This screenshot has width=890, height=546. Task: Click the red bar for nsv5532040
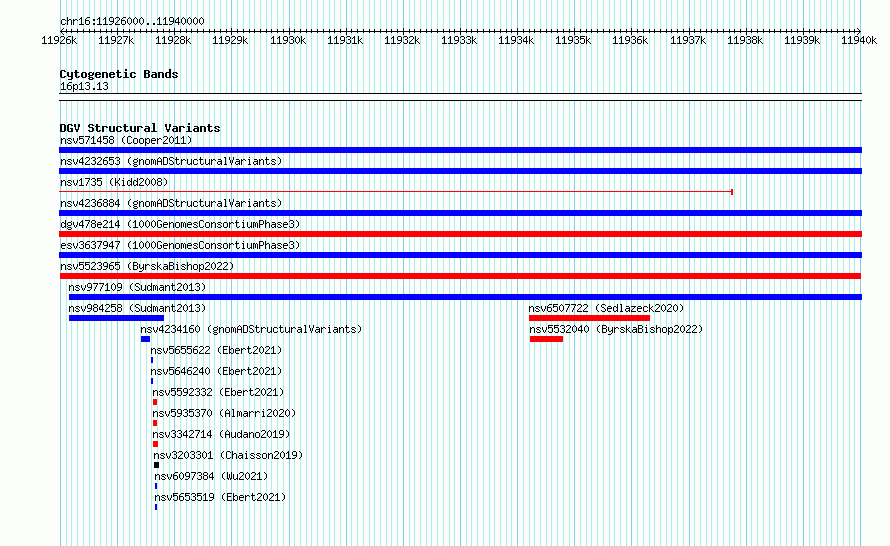pyautogui.click(x=546, y=339)
